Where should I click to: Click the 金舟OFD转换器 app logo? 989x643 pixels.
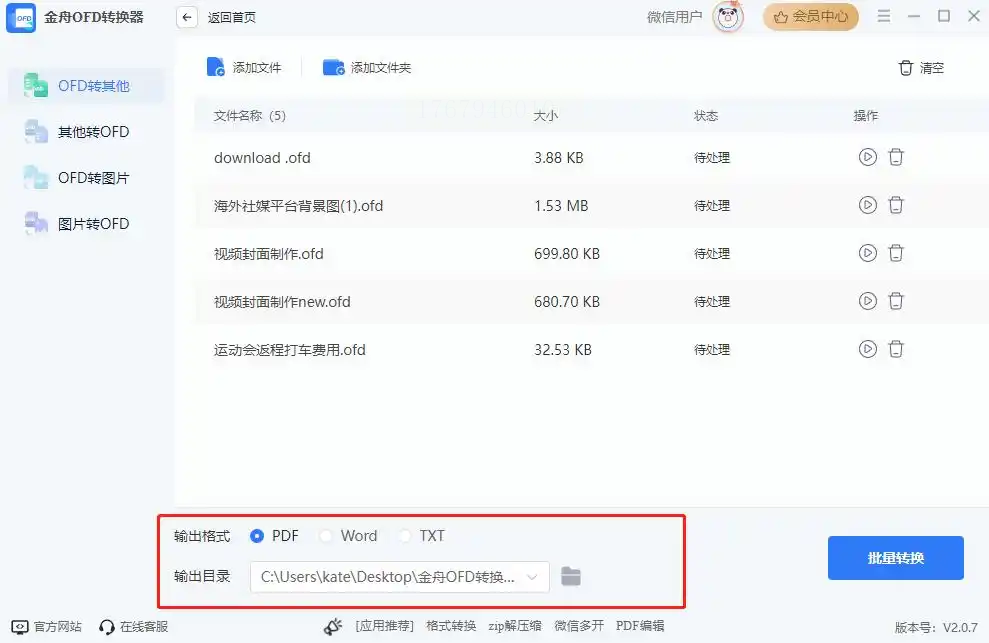point(21,17)
